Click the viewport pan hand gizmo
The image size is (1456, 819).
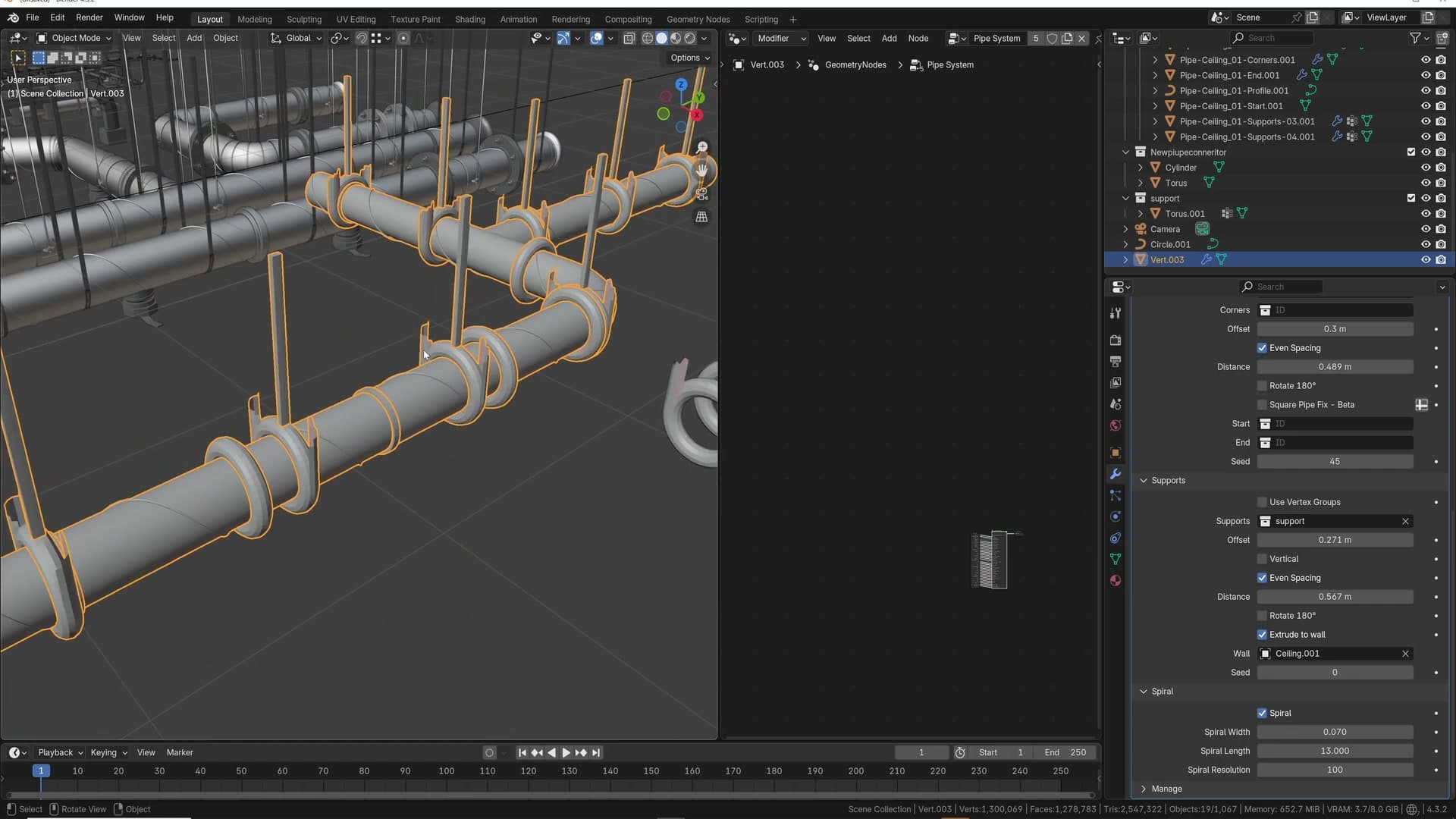[x=702, y=171]
